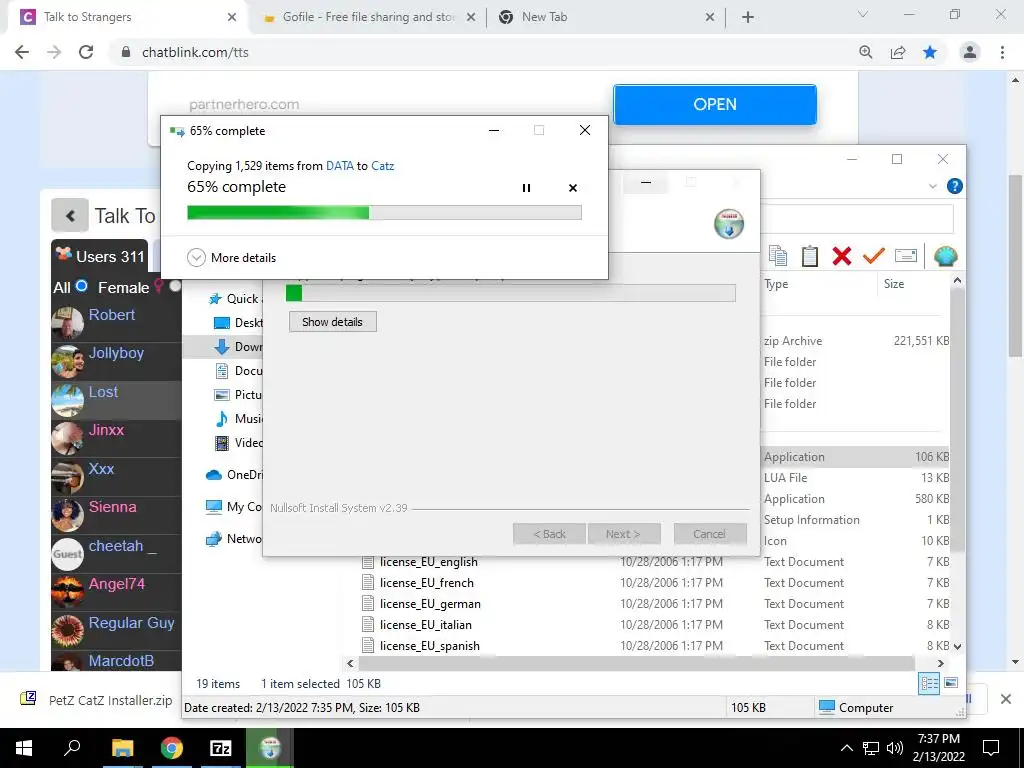Expand Explorer ribbon chevron

[x=933, y=187]
